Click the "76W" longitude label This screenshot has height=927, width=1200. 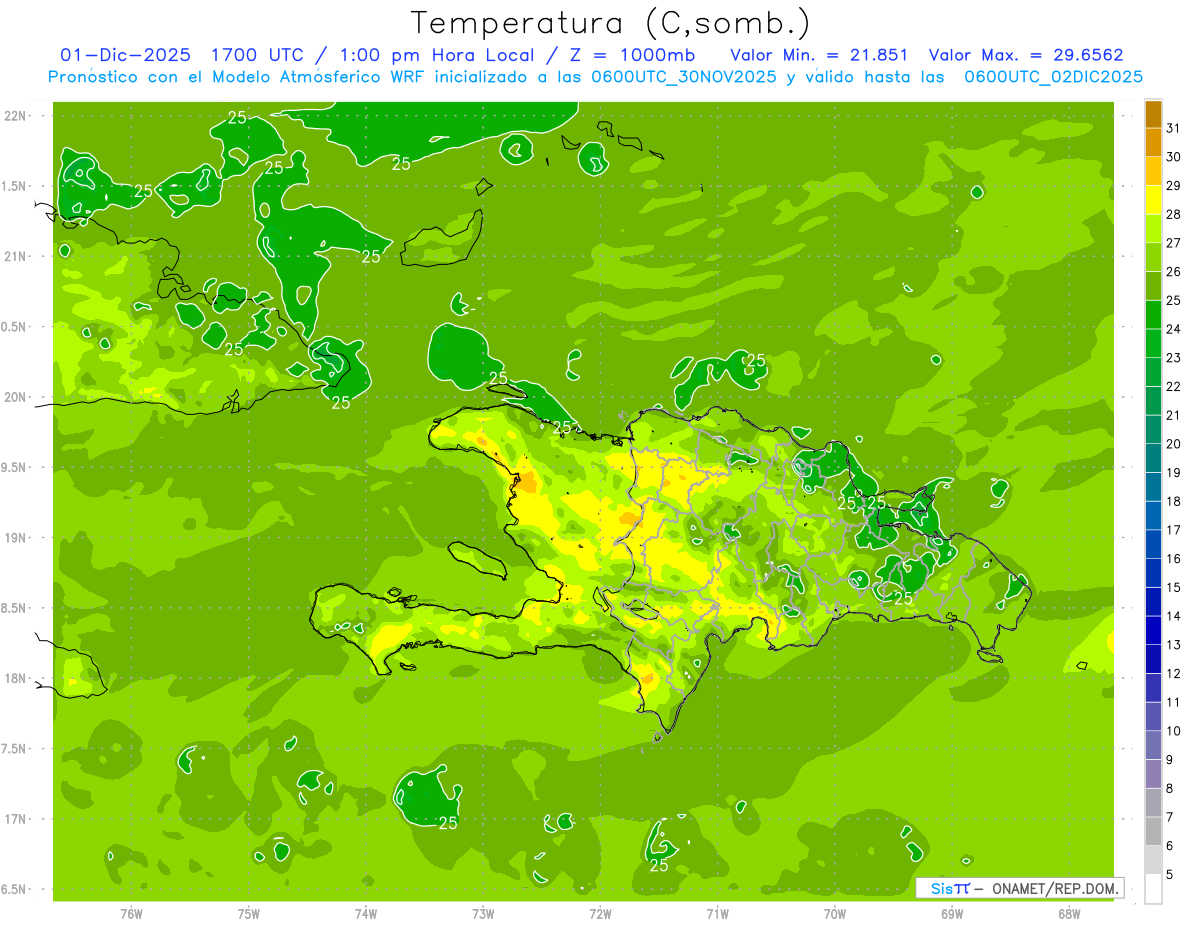pos(131,914)
